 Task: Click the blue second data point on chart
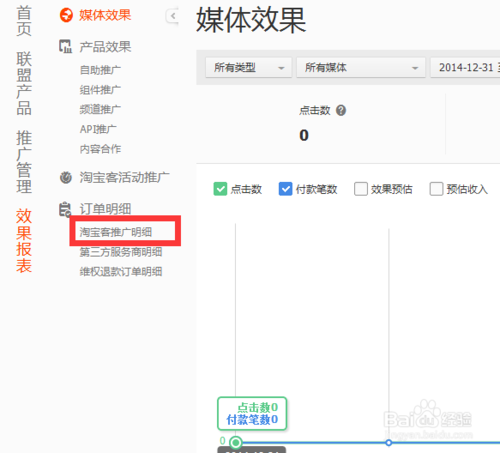coord(389,443)
